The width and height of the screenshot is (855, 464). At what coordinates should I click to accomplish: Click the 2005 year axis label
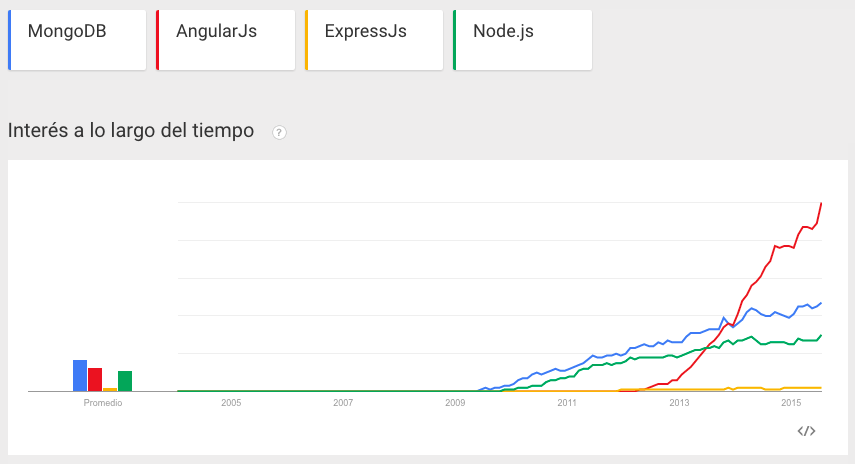pyautogui.click(x=231, y=403)
